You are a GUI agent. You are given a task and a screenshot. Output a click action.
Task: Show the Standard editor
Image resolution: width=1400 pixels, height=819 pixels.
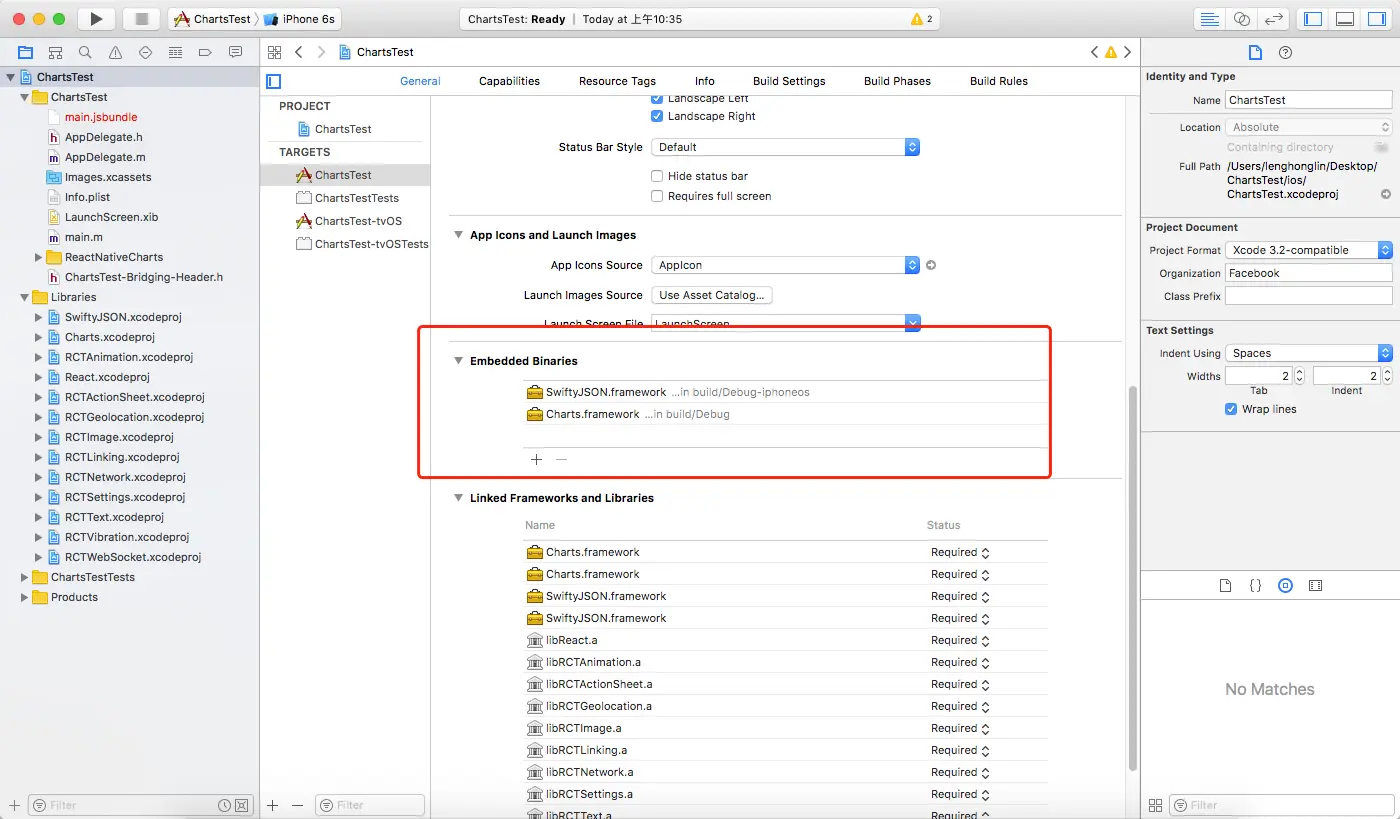pyautogui.click(x=1210, y=19)
